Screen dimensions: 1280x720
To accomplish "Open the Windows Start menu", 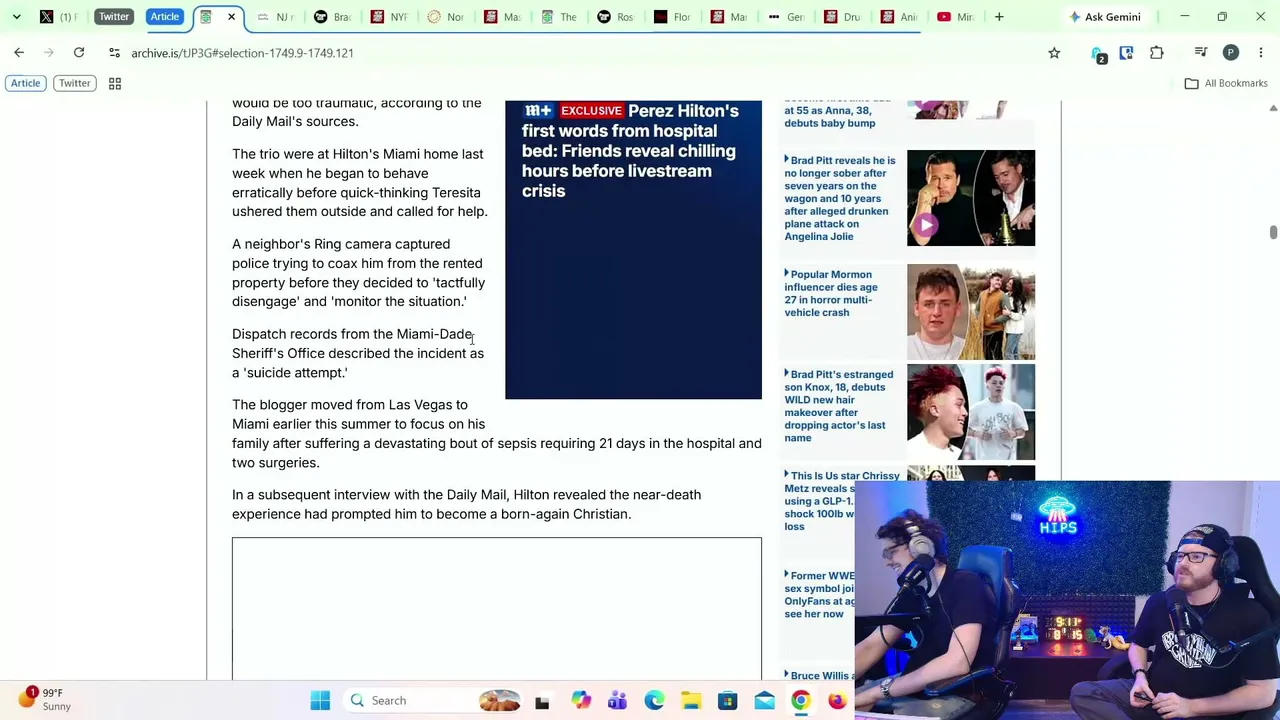I will tap(320, 700).
